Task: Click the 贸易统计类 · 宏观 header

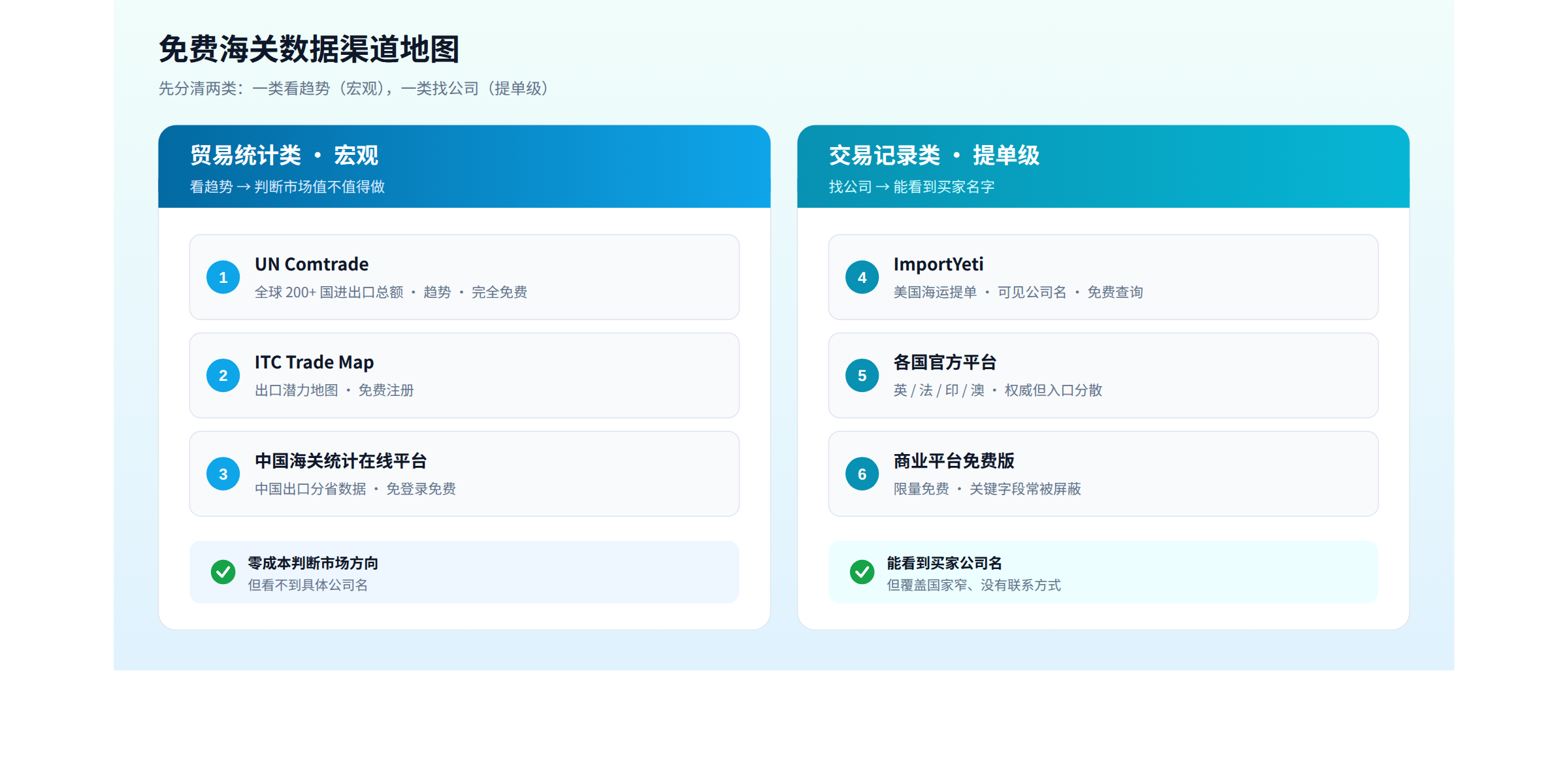Action: coord(284,155)
